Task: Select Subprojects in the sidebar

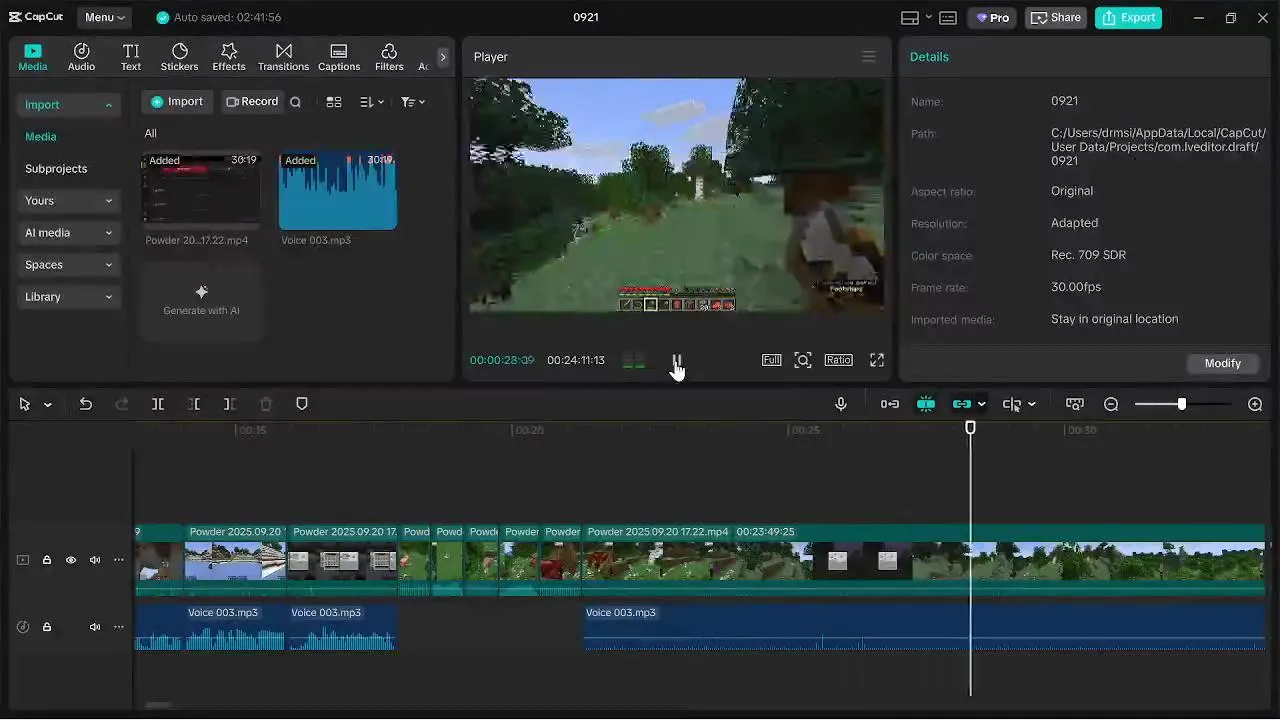Action: [56, 168]
